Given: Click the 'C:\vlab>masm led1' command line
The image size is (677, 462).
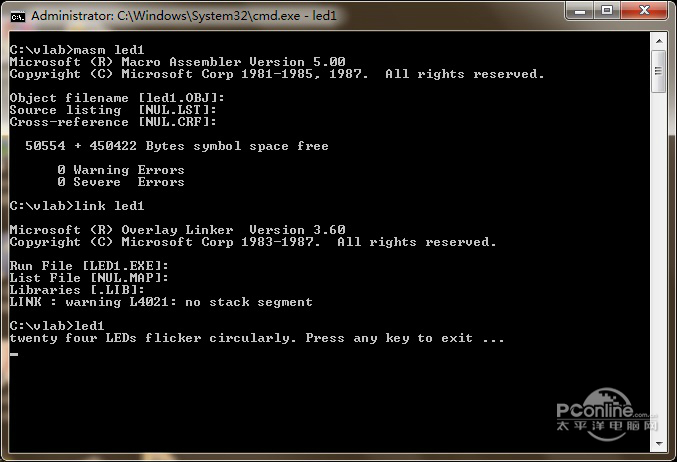Looking at the screenshot, I should [x=77, y=50].
